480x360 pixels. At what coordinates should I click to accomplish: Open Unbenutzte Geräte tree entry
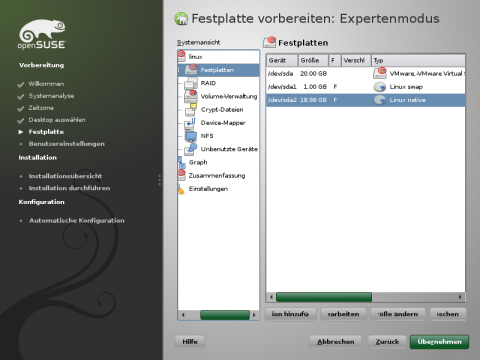coord(229,149)
